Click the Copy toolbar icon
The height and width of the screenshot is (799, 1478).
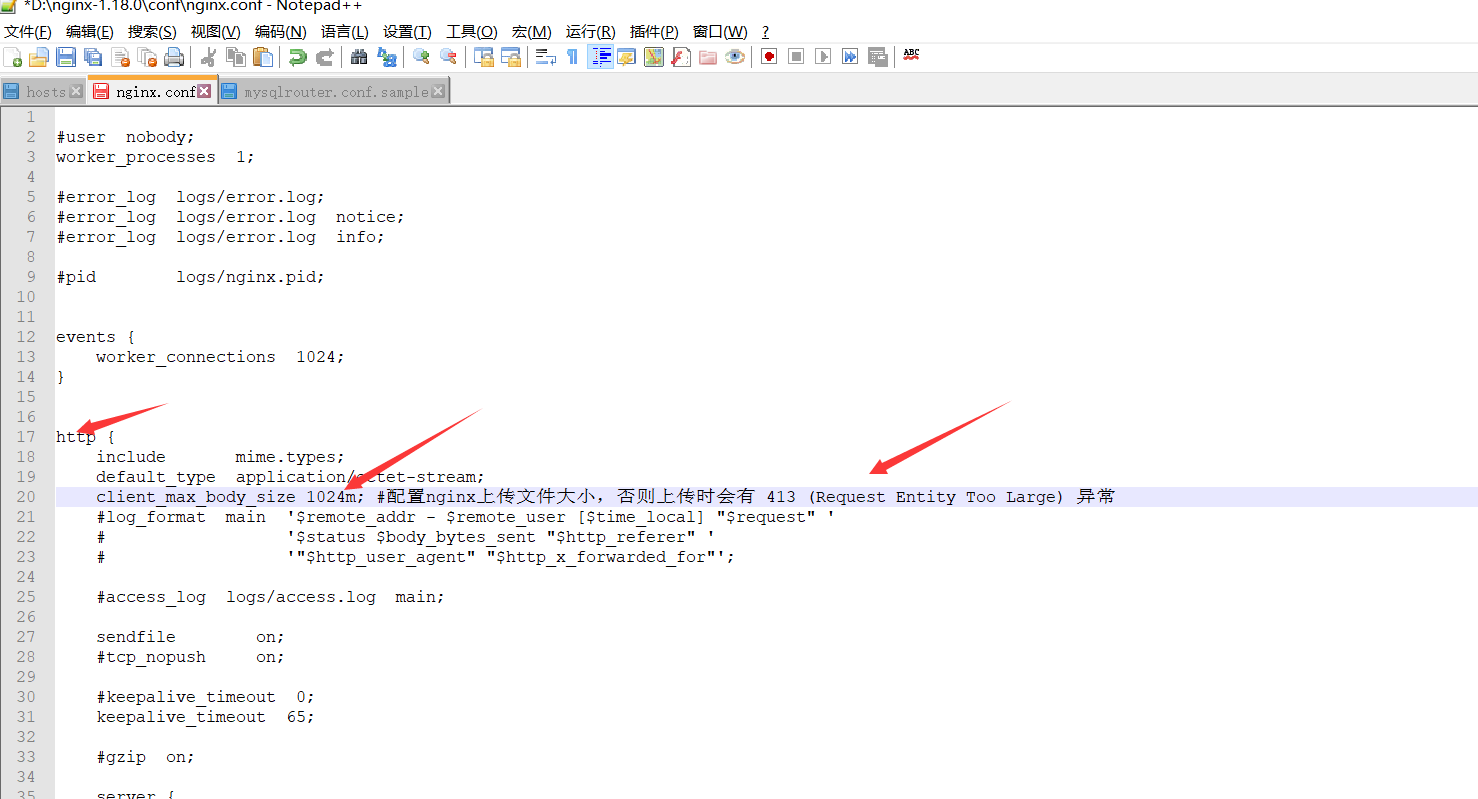(x=236, y=57)
